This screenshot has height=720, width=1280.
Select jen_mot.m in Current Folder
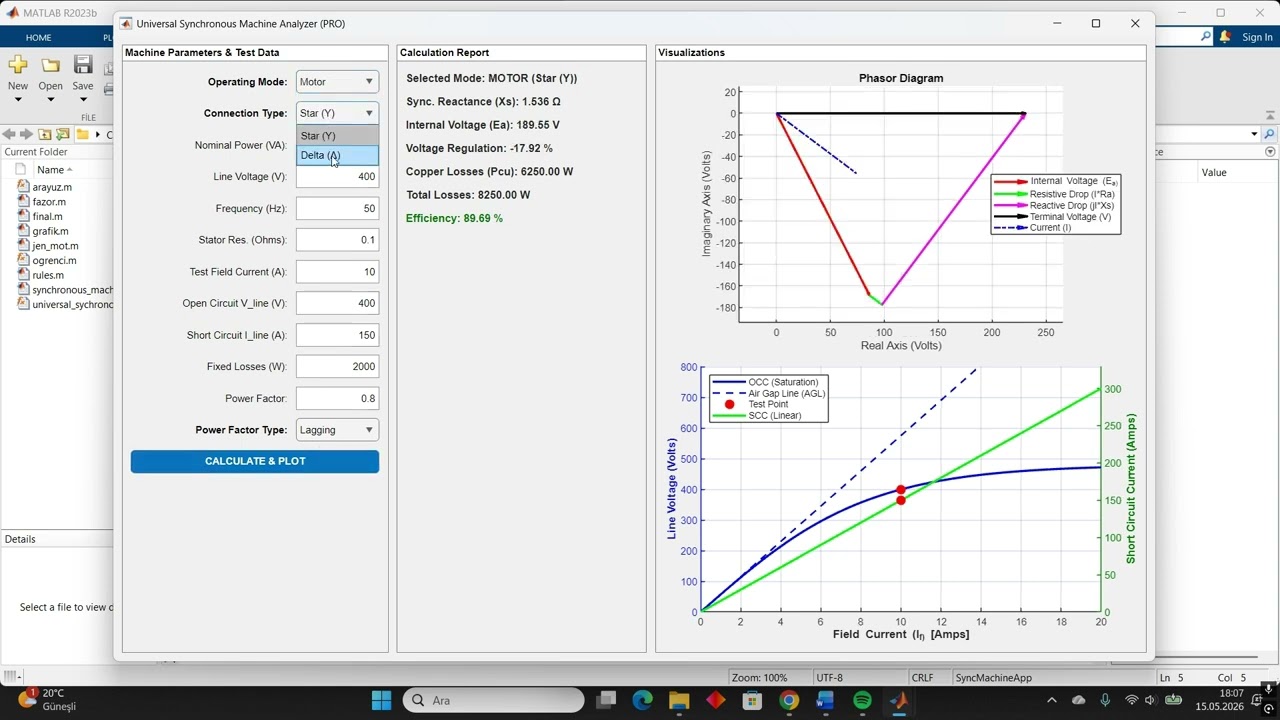click(x=55, y=246)
